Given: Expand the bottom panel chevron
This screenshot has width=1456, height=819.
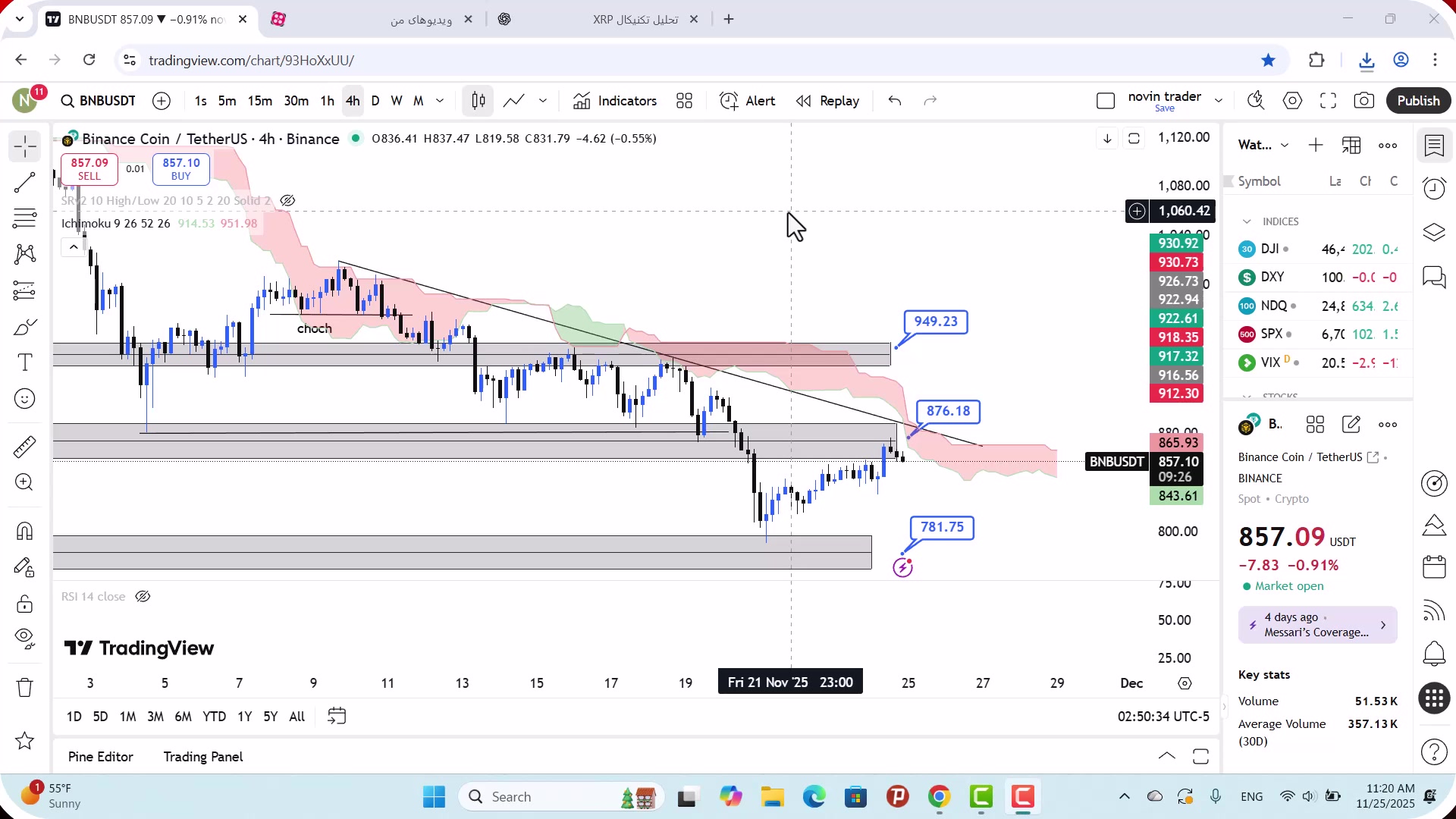Looking at the screenshot, I should click(1167, 756).
